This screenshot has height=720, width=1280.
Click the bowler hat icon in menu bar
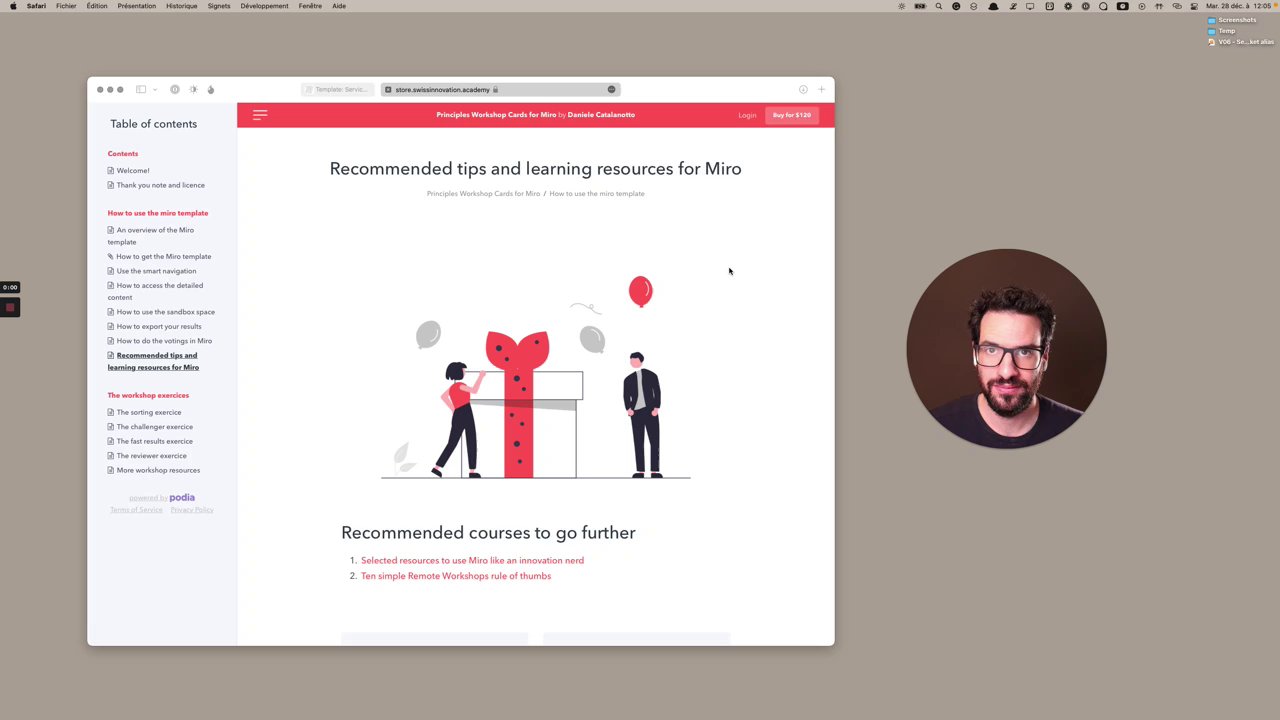[993, 6]
